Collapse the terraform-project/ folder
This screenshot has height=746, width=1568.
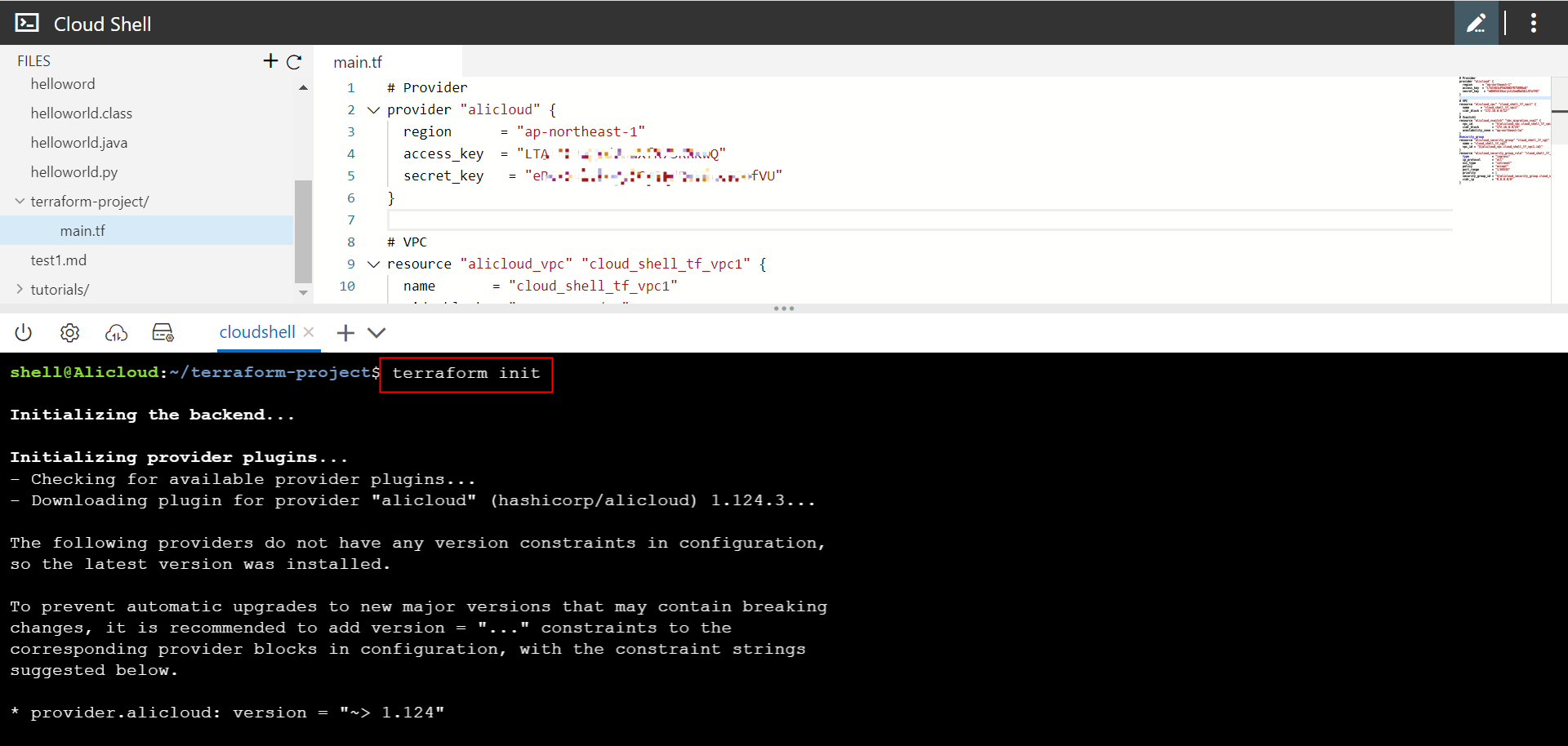(20, 201)
